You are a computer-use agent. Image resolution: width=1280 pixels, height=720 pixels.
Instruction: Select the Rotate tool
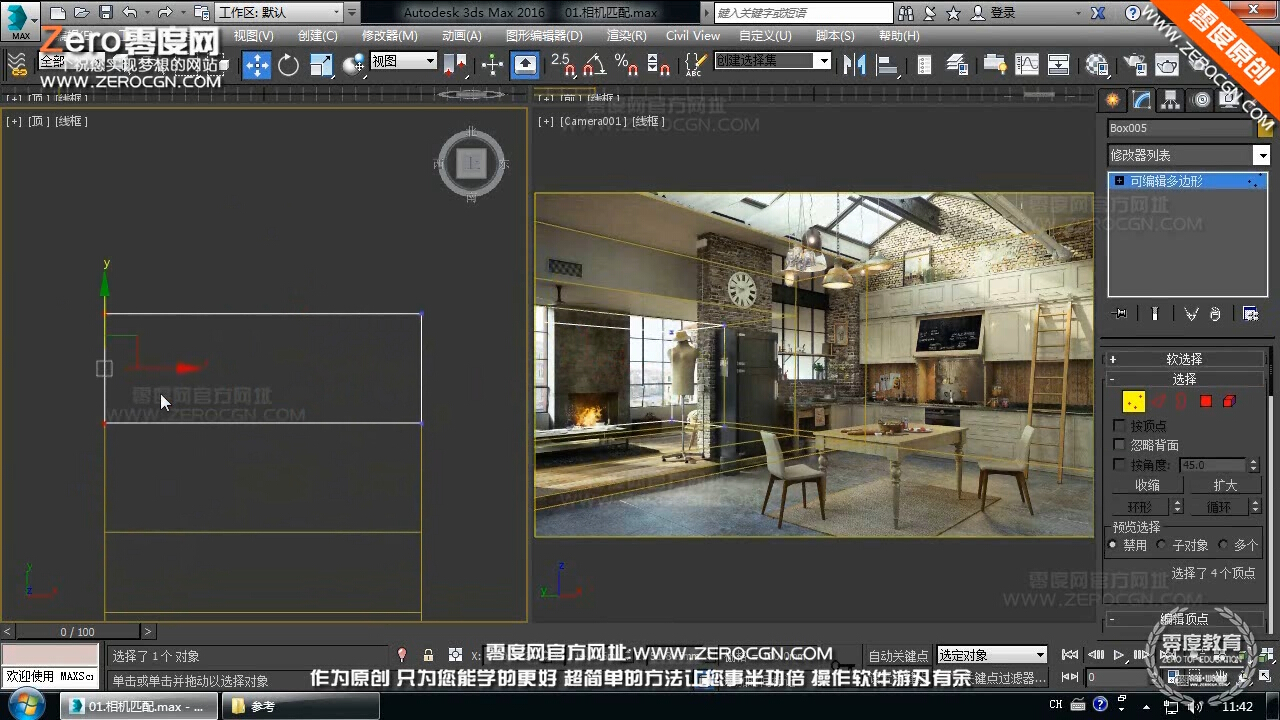(289, 65)
